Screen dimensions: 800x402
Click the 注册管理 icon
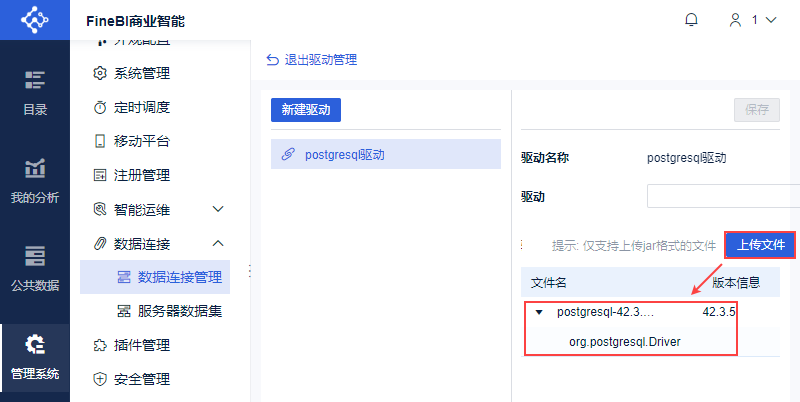pyautogui.click(x=100, y=175)
